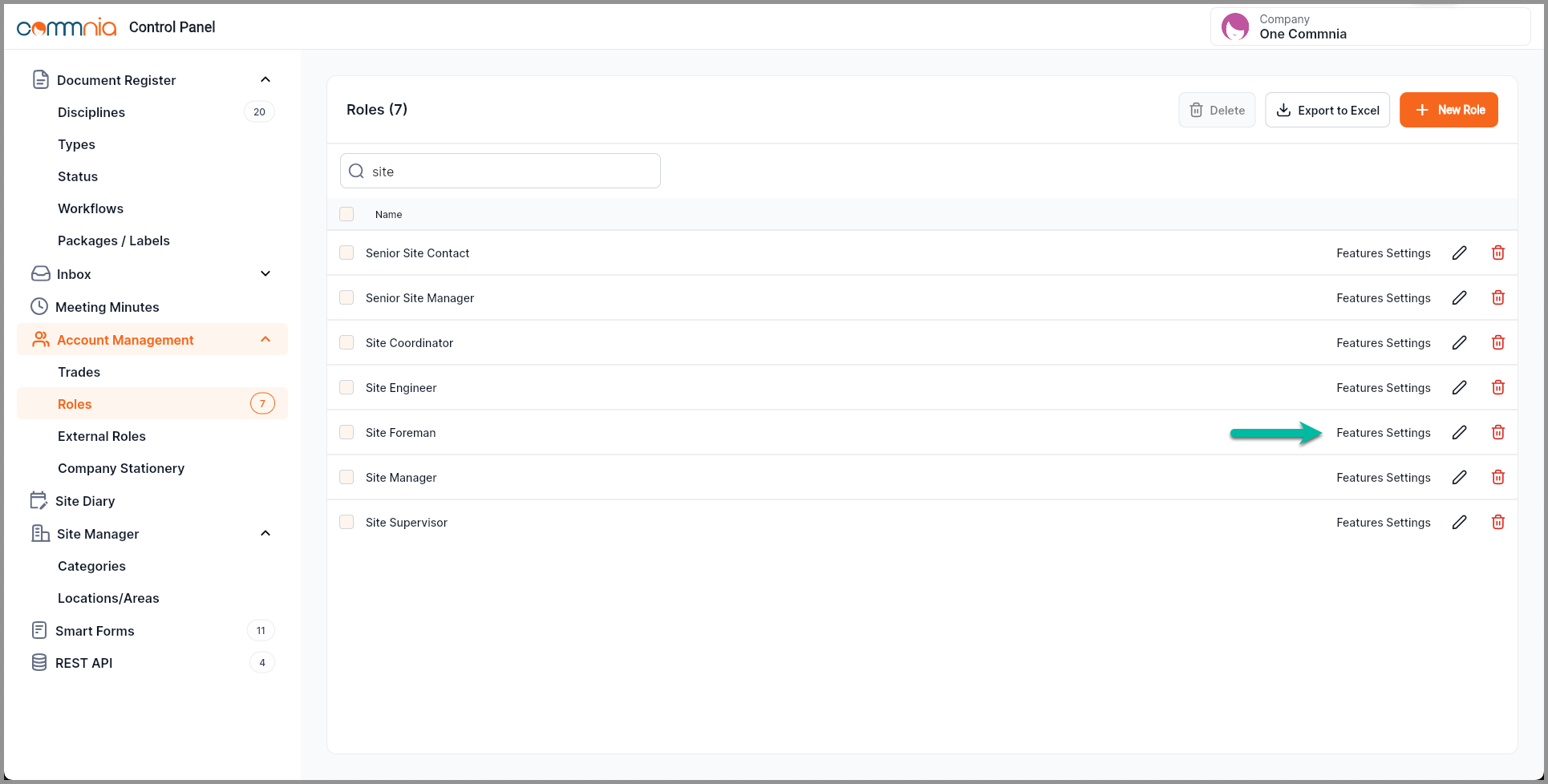Screen dimensions: 1548x784
Task: Click the Meeting Minutes clock icon
Action: [38, 307]
